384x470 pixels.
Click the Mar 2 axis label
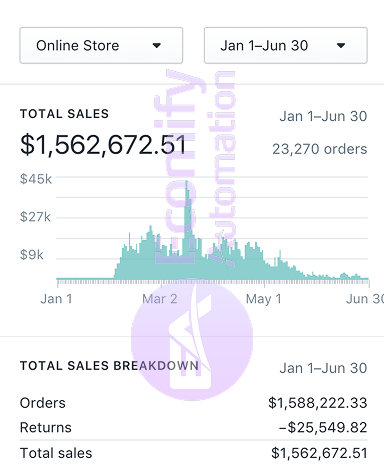point(160,299)
